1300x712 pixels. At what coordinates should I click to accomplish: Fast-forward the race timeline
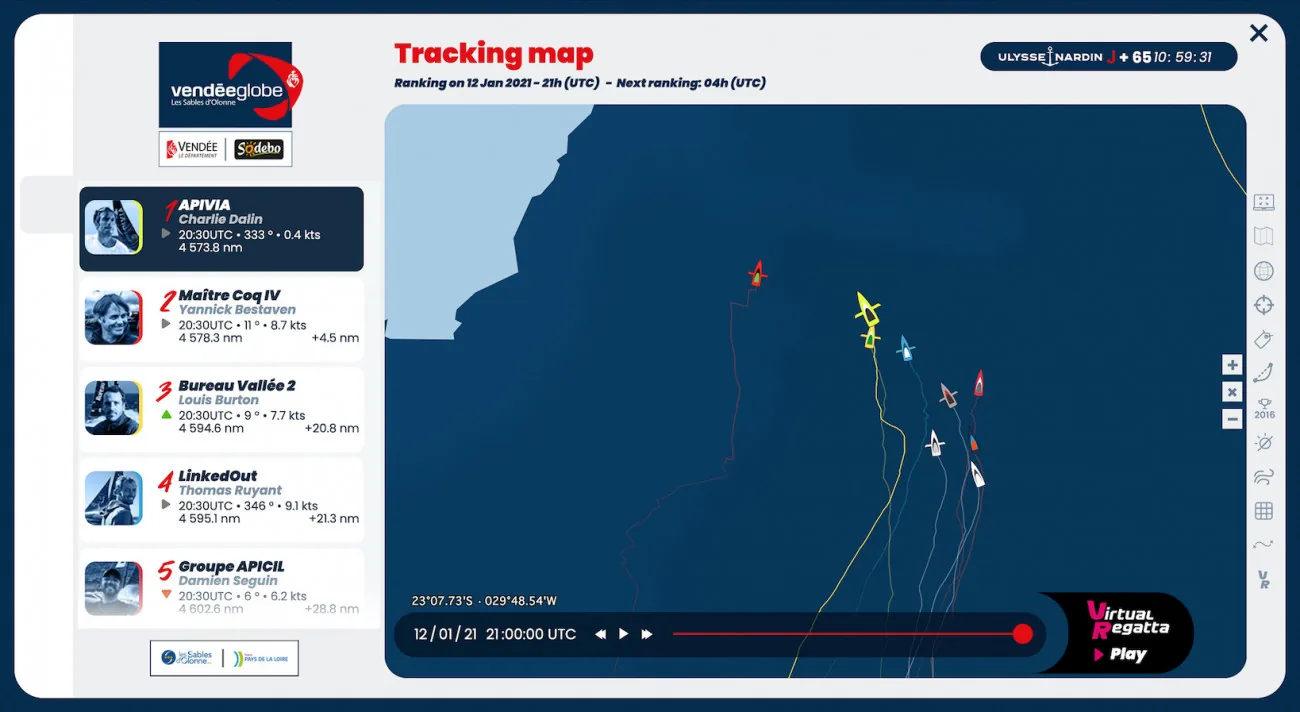647,634
